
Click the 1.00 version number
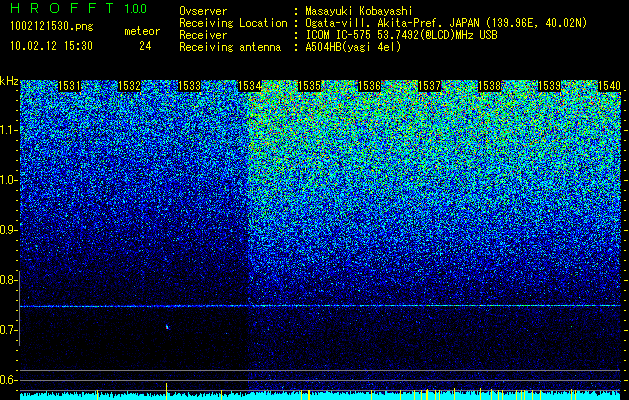(135, 8)
